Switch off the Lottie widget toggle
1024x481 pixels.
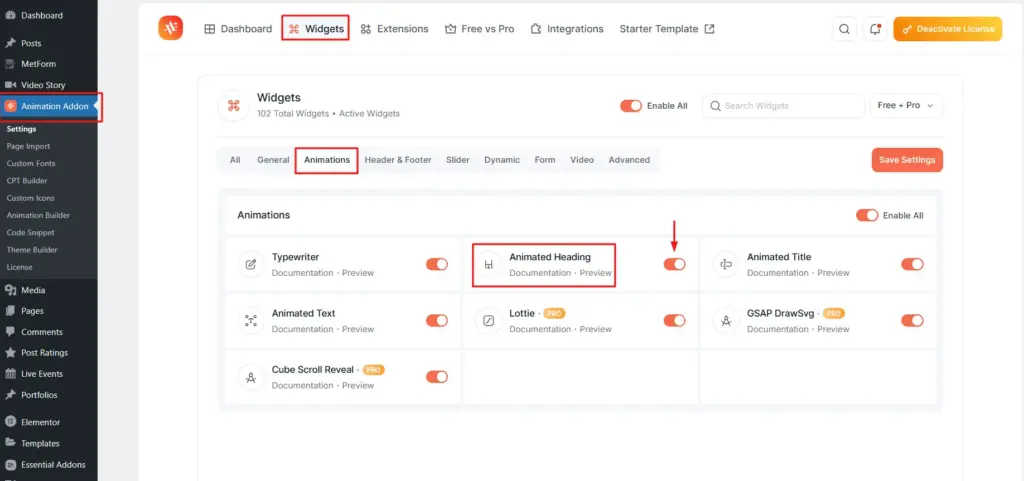(674, 320)
